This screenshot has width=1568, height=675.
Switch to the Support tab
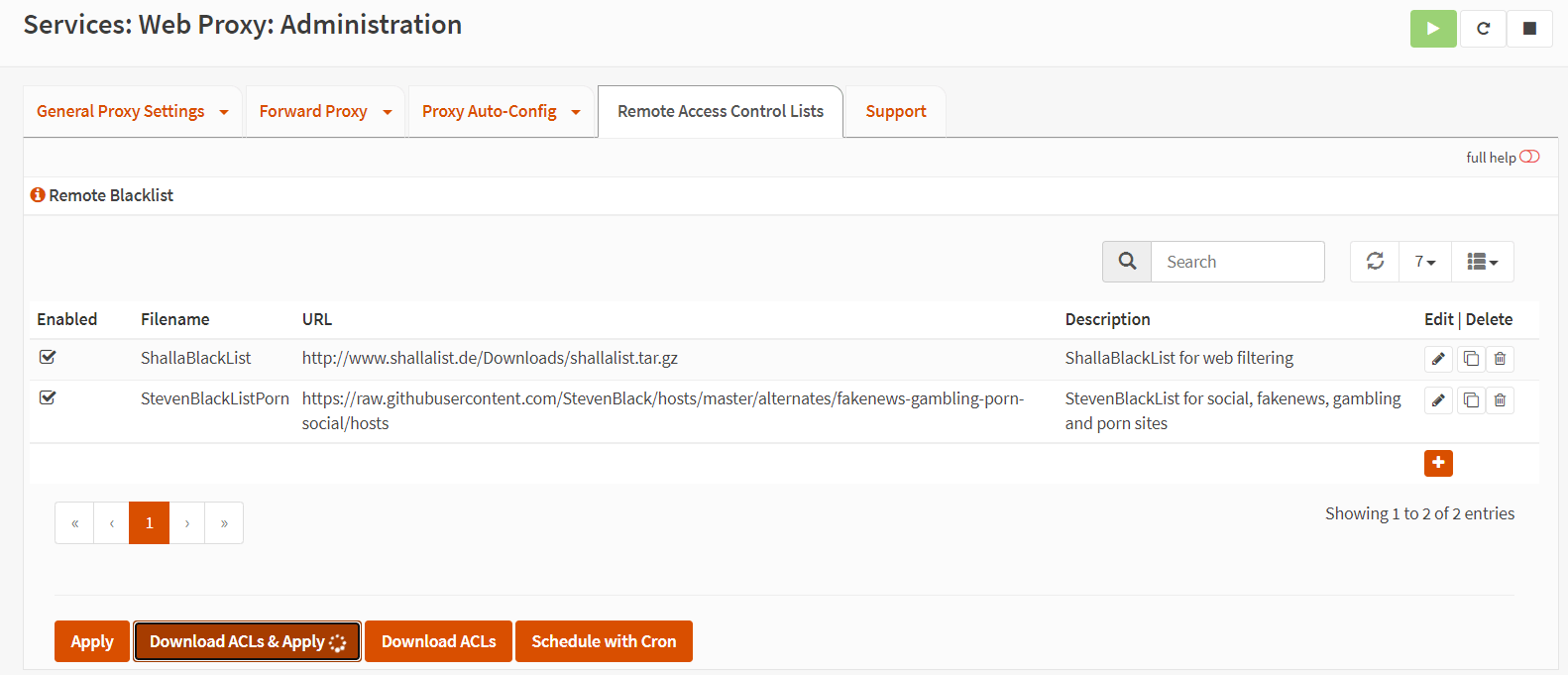[895, 112]
